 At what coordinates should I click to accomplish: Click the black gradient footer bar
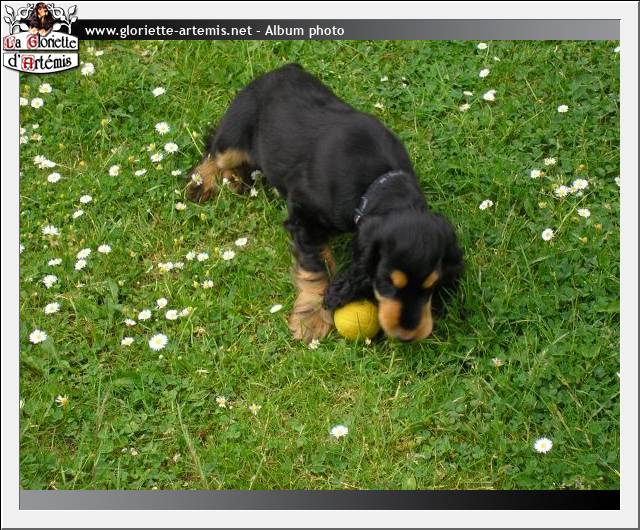click(x=320, y=499)
